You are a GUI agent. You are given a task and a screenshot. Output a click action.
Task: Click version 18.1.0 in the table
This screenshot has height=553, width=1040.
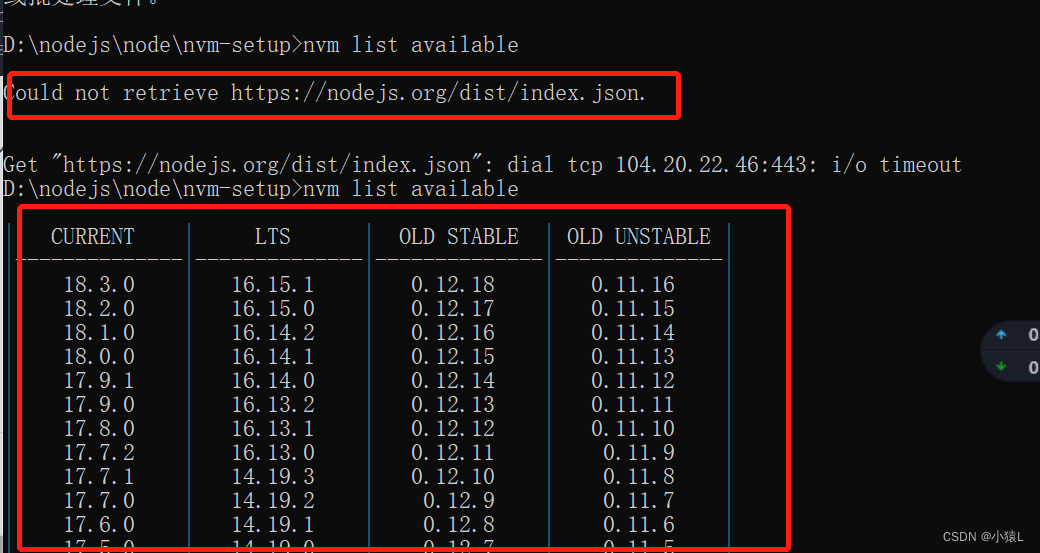coord(99,332)
